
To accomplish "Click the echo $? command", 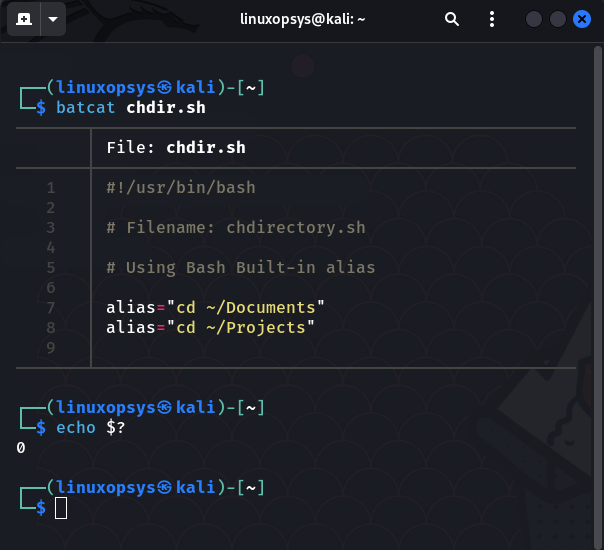I will (91, 428).
